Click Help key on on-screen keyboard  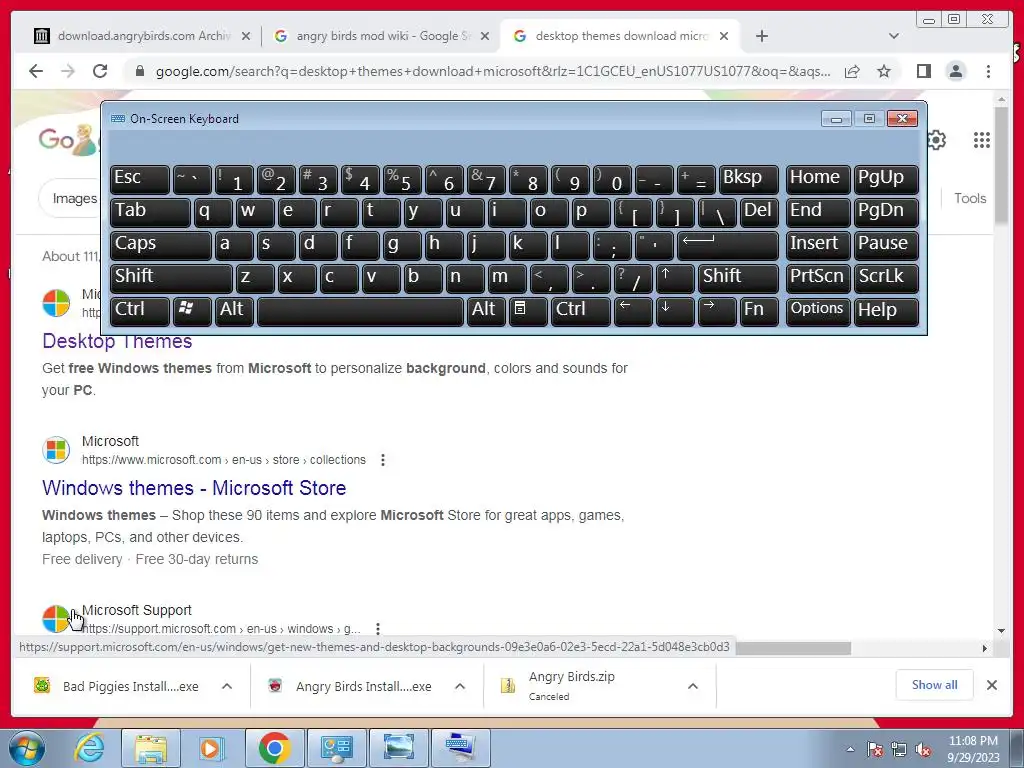pyautogui.click(x=886, y=311)
